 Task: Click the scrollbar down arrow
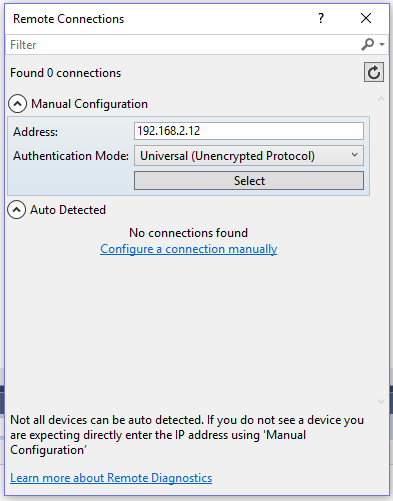[x=381, y=402]
